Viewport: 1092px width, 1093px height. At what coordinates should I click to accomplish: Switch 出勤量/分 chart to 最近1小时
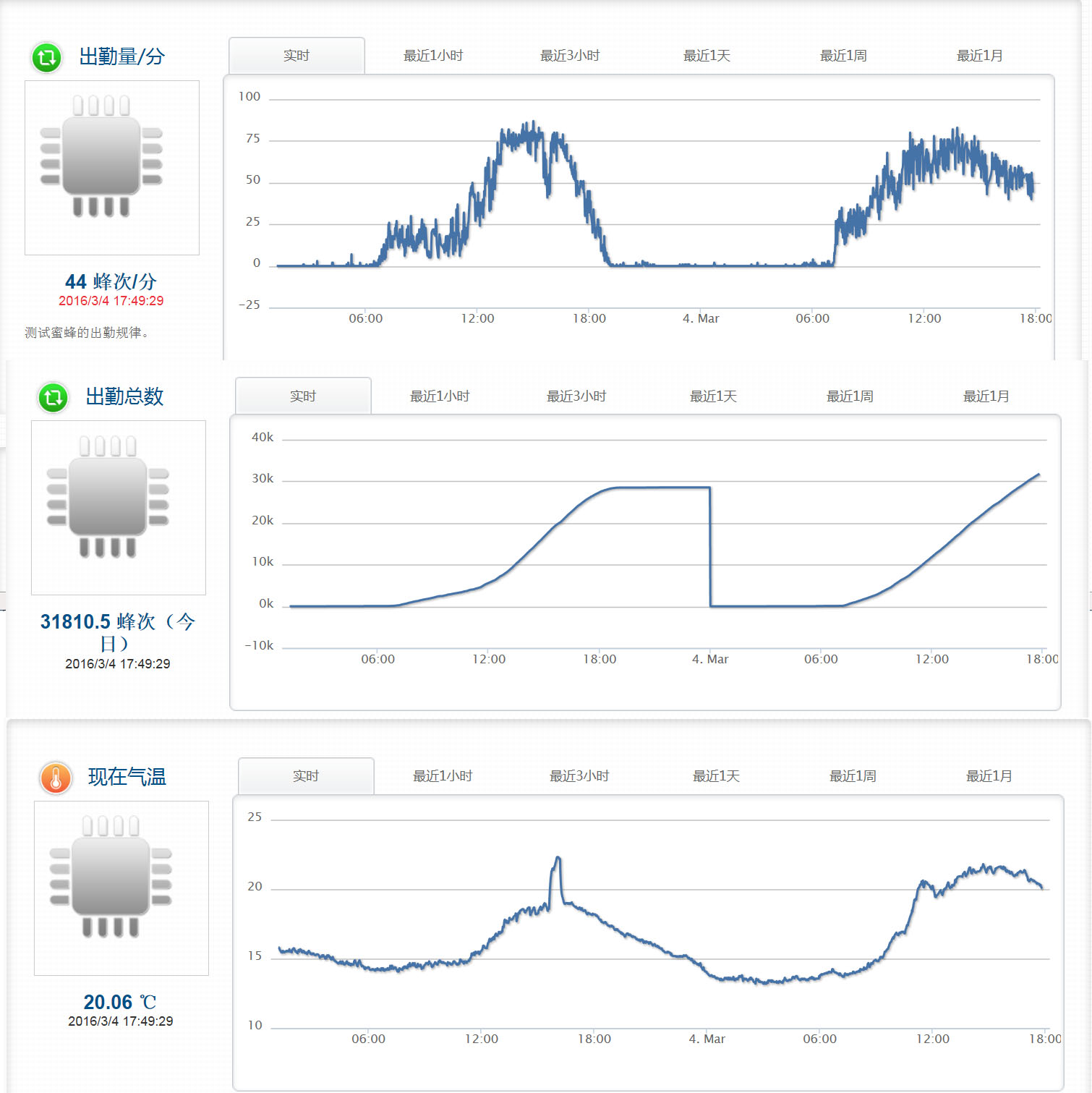[433, 56]
